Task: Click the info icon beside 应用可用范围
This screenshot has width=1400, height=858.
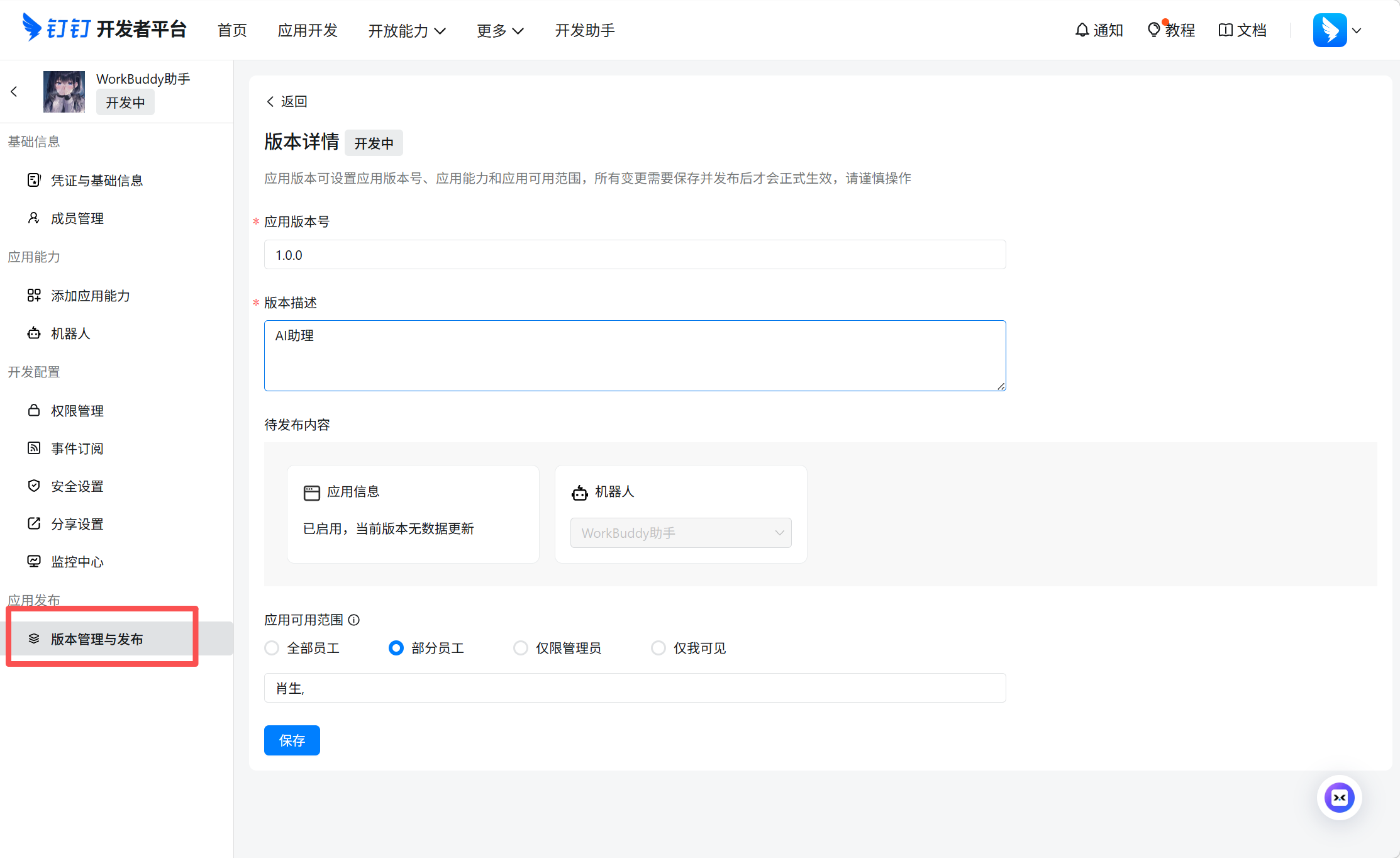Action: [x=354, y=620]
